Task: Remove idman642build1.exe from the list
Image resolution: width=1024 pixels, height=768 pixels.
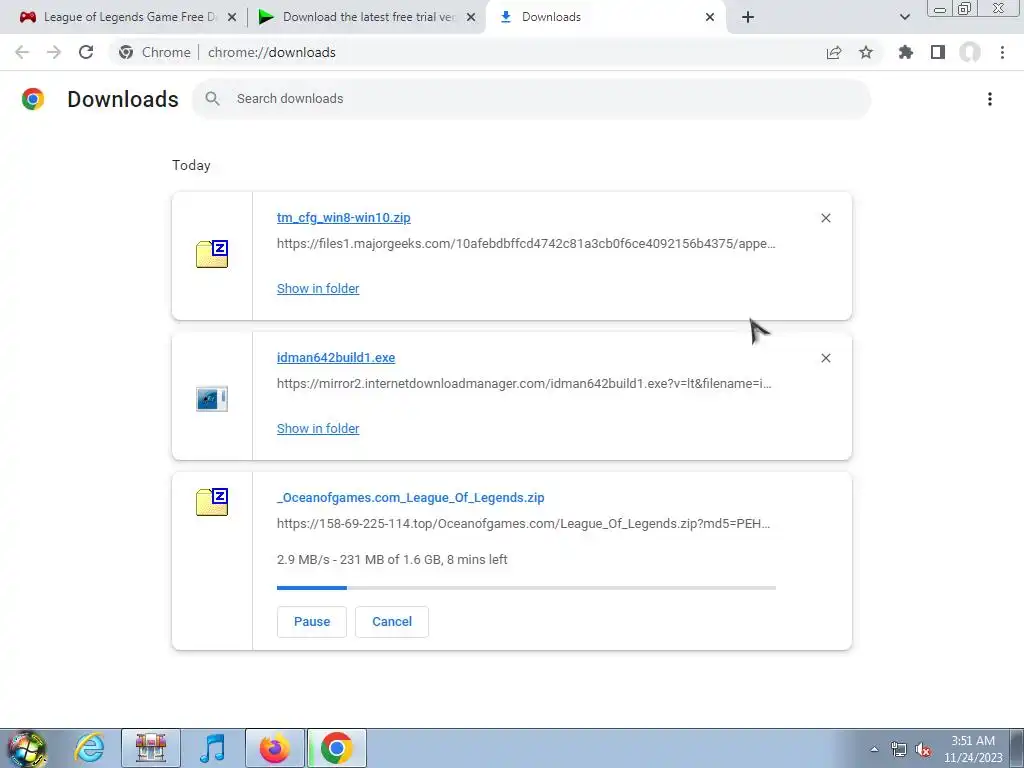Action: [826, 358]
